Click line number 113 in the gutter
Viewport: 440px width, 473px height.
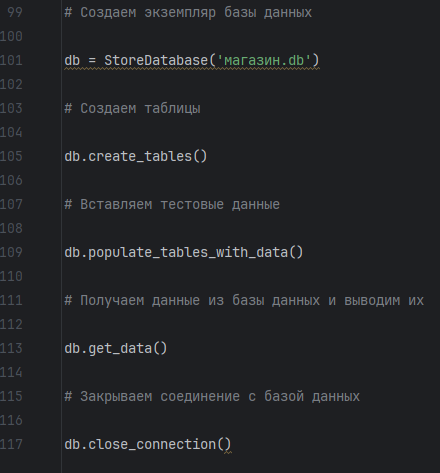click(x=11, y=348)
